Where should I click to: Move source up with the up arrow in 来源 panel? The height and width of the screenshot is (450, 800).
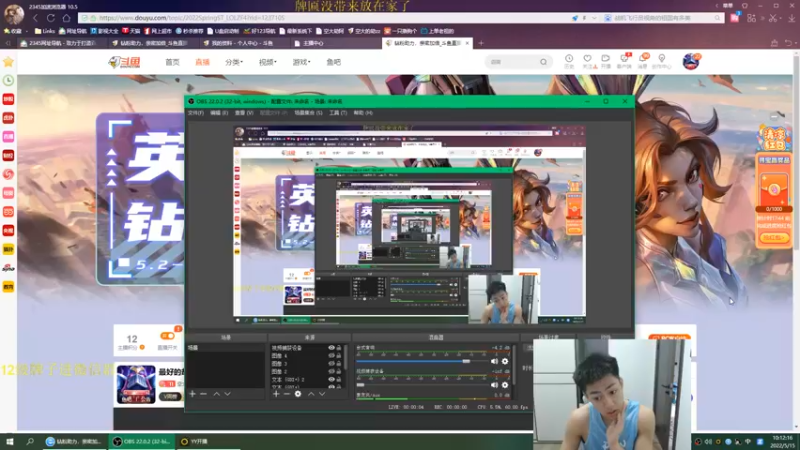pyautogui.click(x=311, y=394)
